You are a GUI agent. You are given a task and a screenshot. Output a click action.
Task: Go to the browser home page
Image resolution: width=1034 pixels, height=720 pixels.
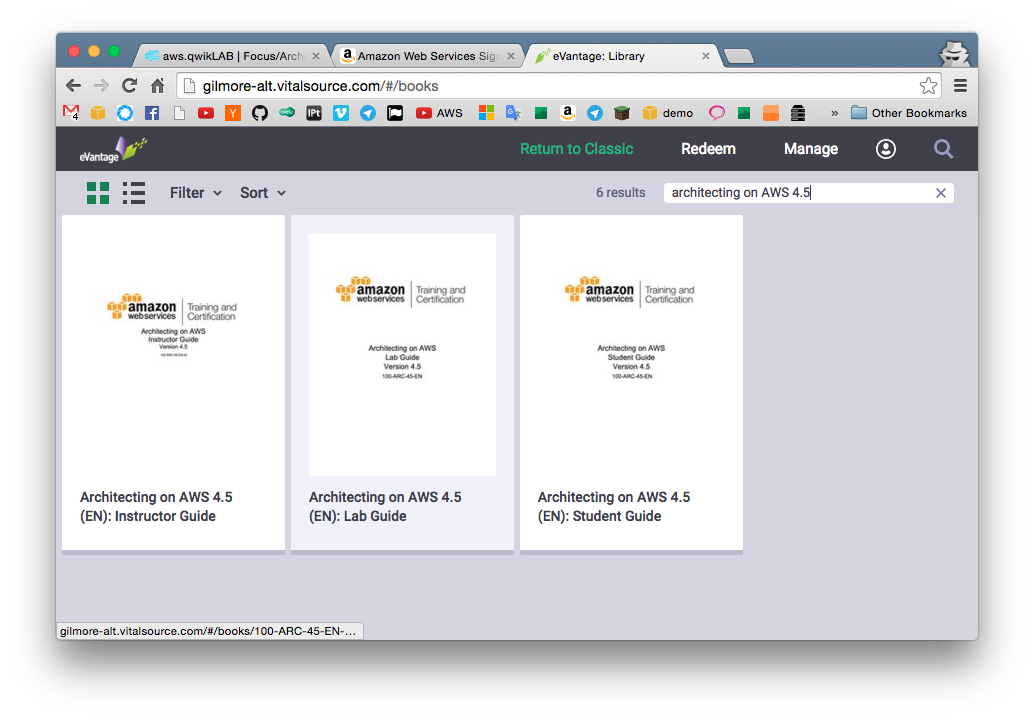coord(157,86)
